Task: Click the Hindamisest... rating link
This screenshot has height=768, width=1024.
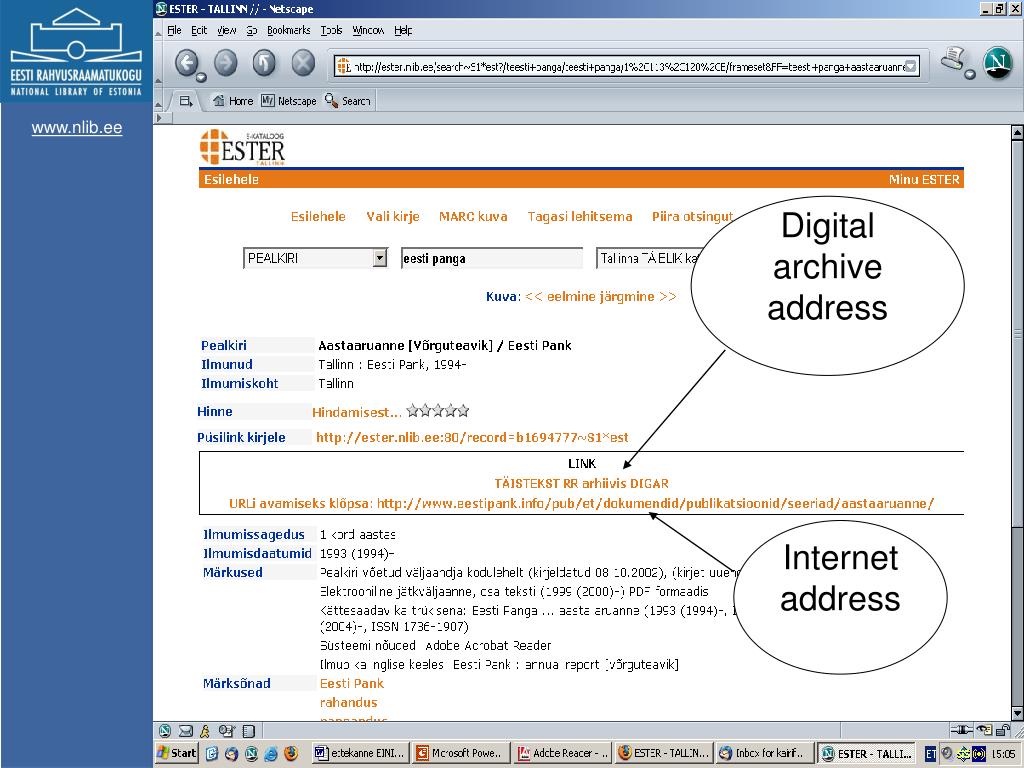Action: pos(357,412)
